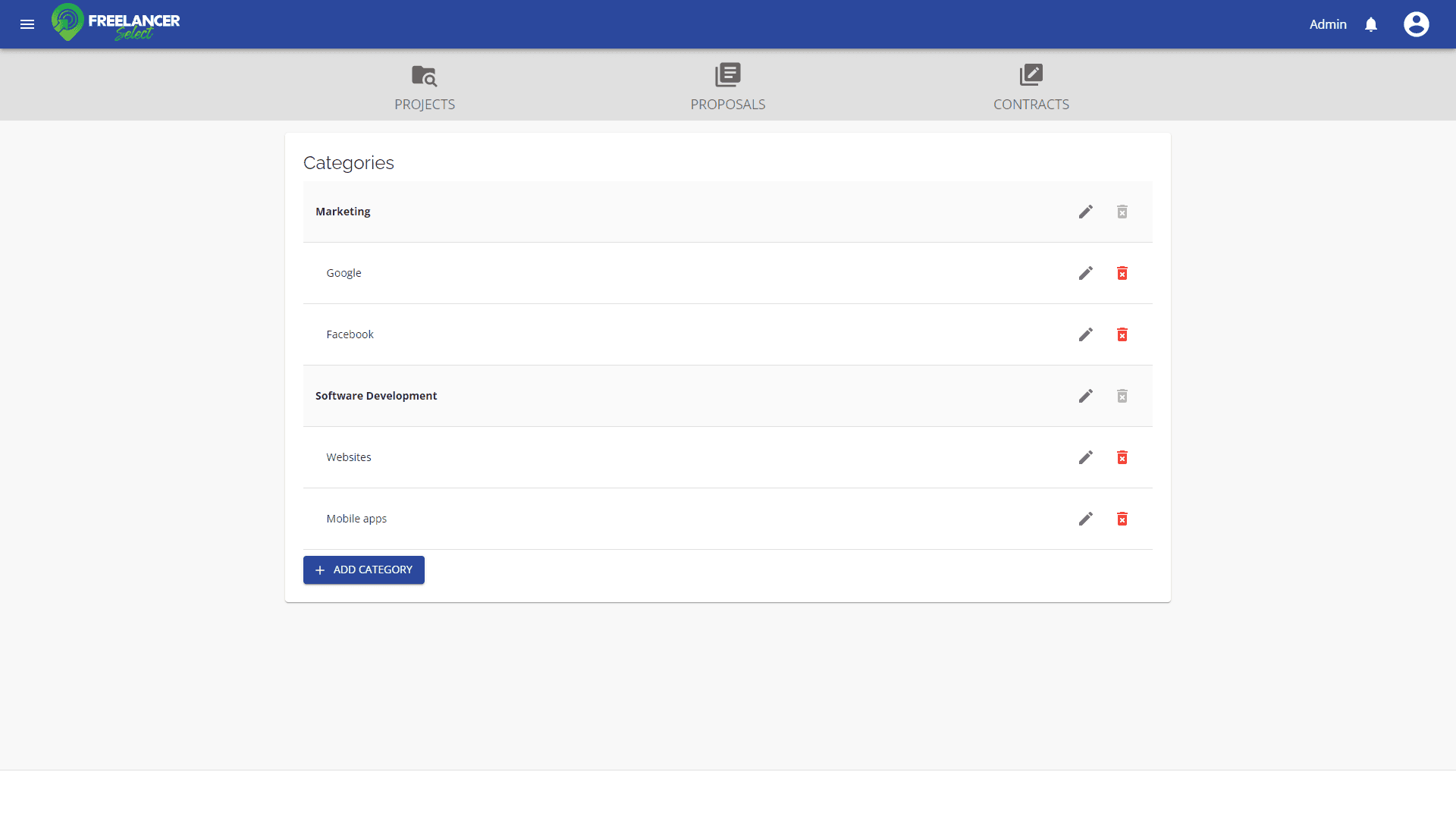
Task: Click the Projects folder search icon
Action: click(425, 76)
